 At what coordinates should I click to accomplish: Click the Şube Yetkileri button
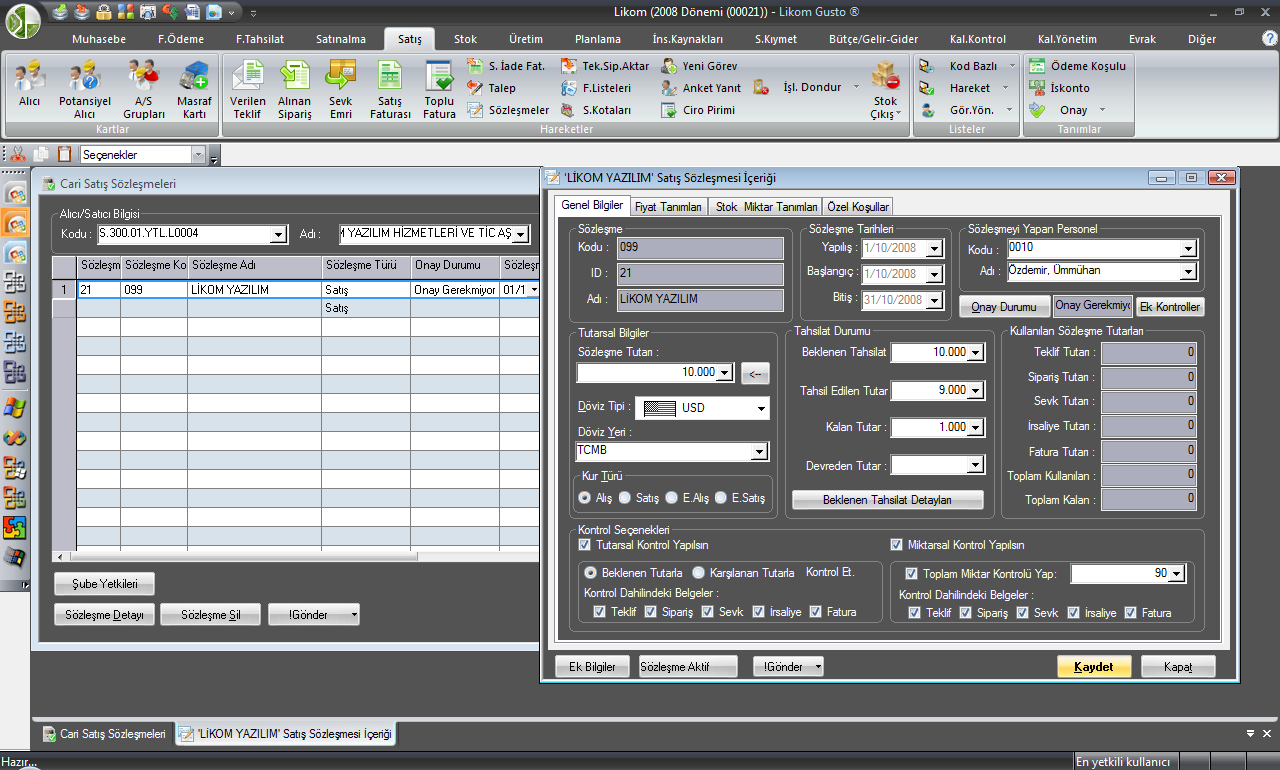tap(104, 584)
